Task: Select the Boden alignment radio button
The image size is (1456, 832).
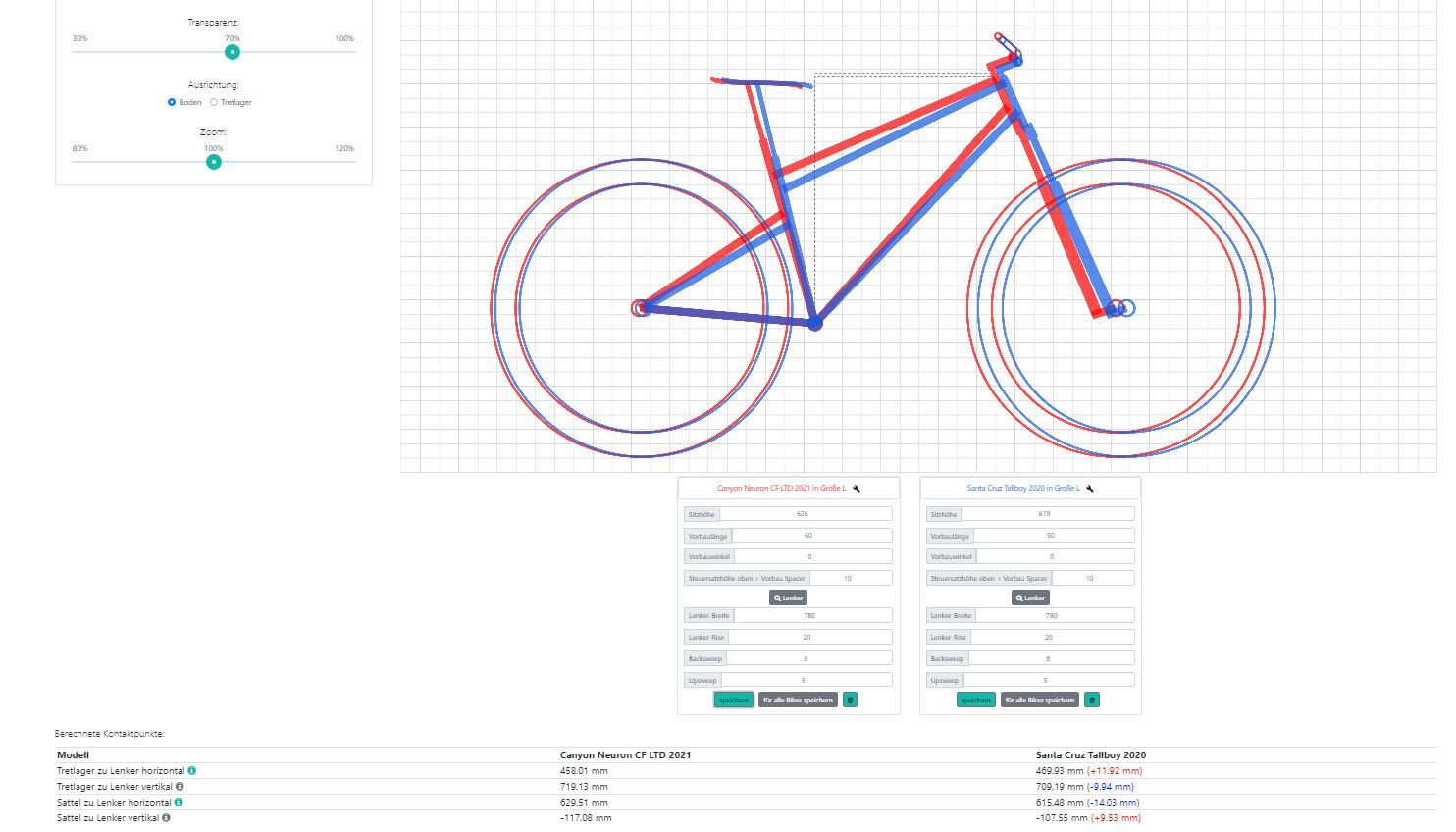Action: 172,102
